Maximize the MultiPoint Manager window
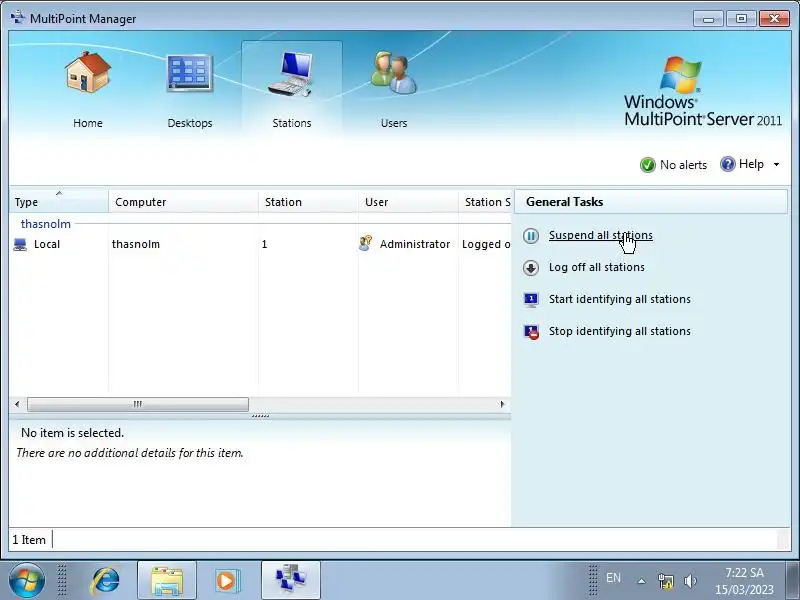The height and width of the screenshot is (600, 800). tap(741, 19)
